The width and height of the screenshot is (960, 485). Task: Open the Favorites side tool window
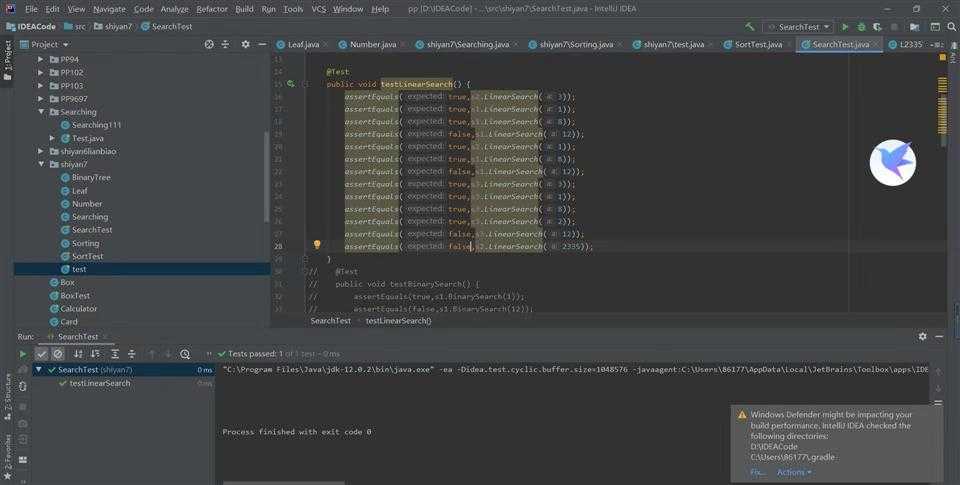[x=8, y=456]
